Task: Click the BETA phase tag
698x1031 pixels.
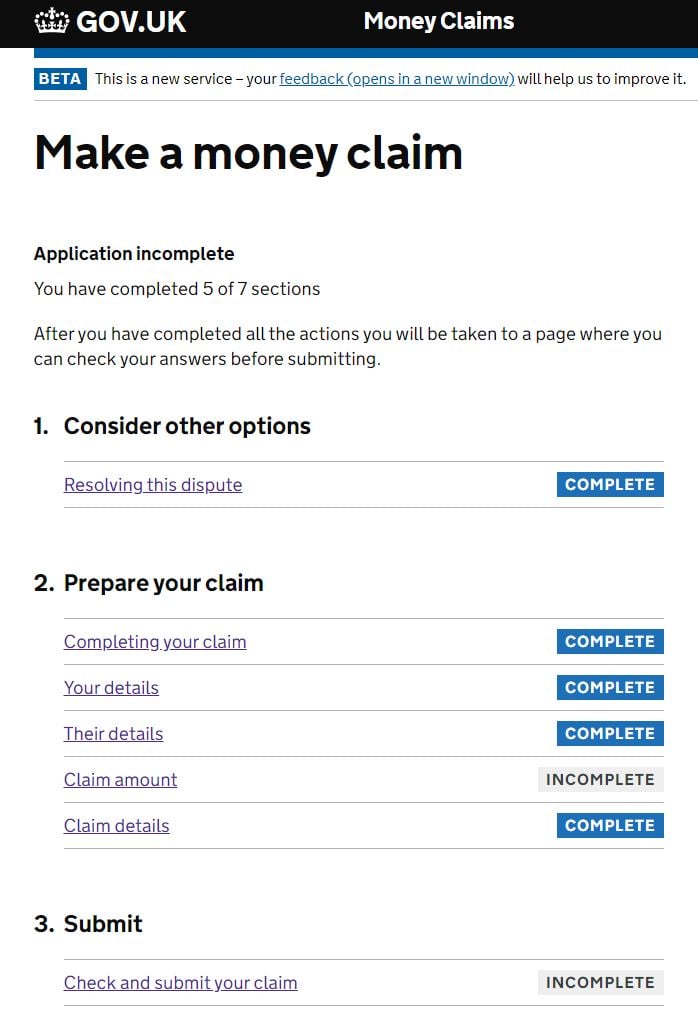Action: [60, 79]
